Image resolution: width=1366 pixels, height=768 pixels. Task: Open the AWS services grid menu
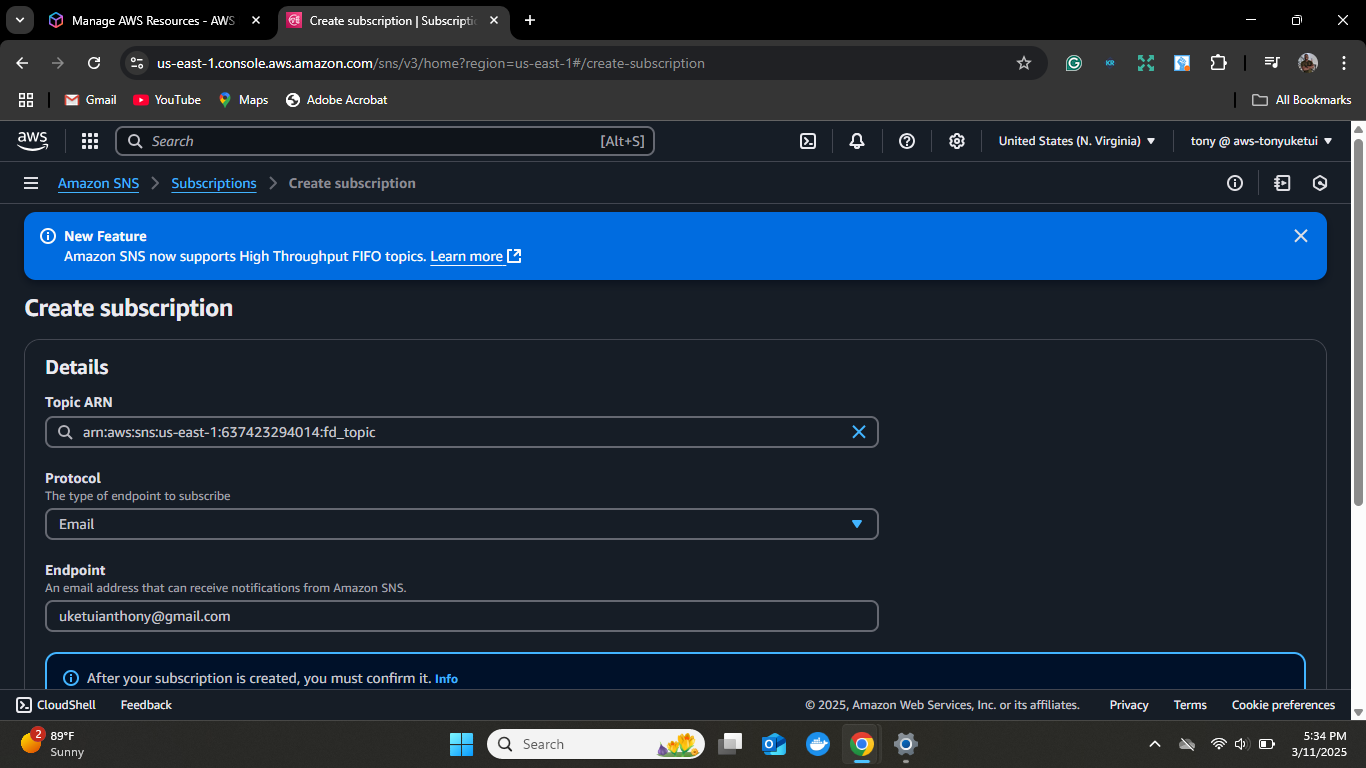(90, 141)
